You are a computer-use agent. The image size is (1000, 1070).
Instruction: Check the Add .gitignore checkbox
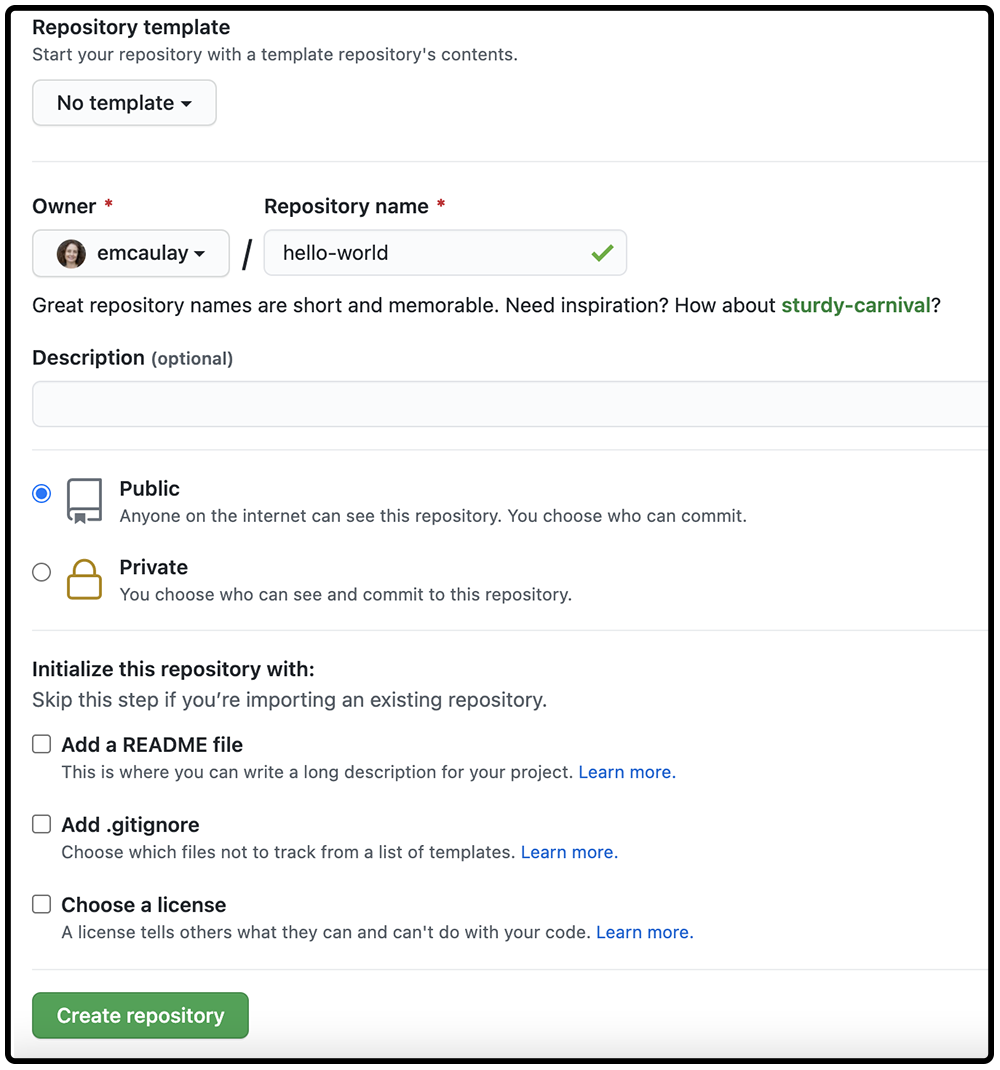click(41, 824)
